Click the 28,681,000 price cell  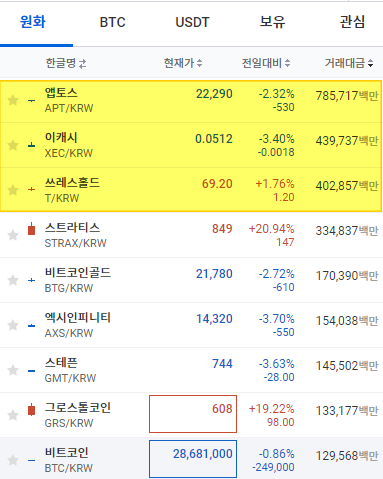click(193, 459)
